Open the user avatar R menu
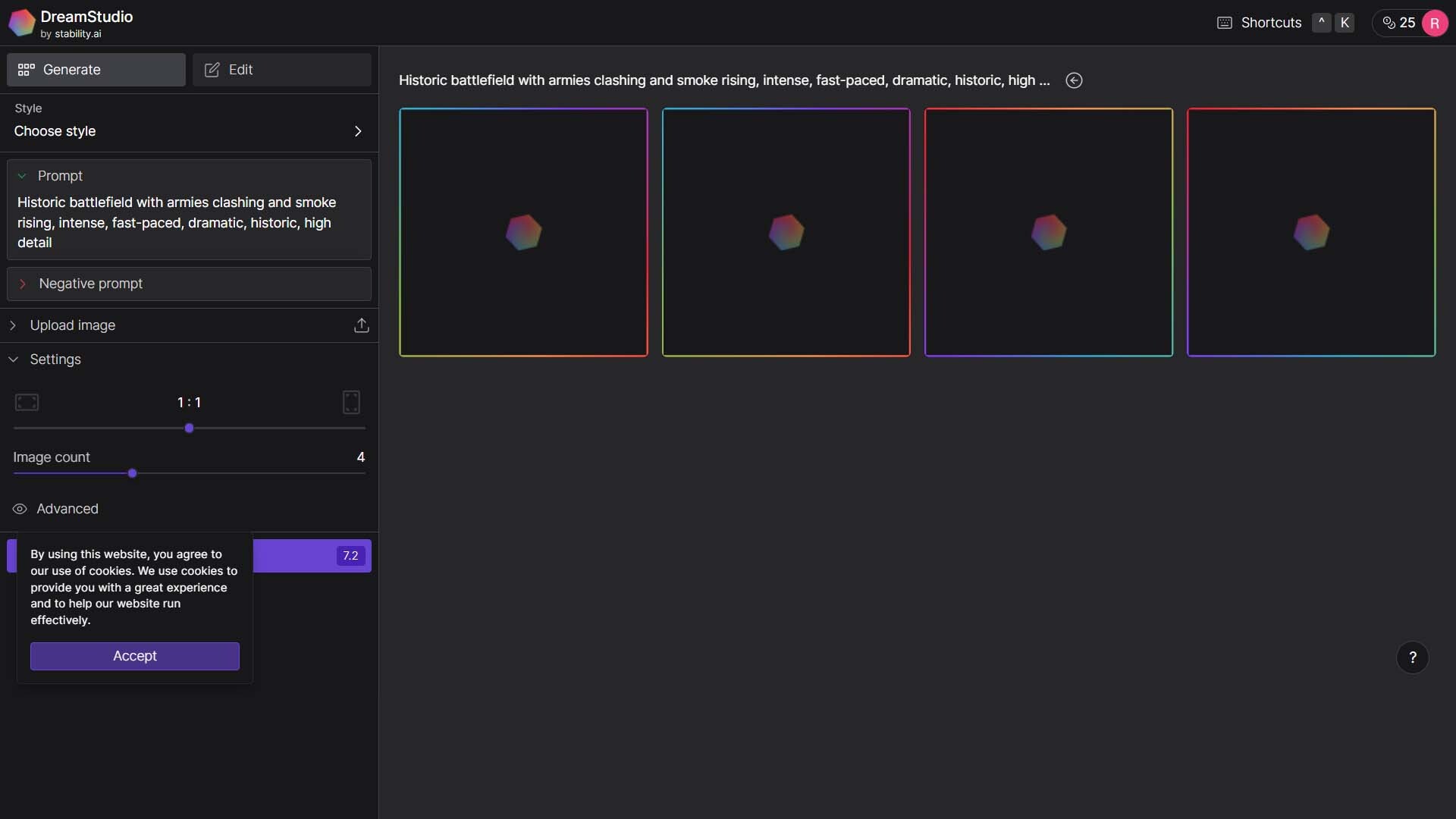Image resolution: width=1456 pixels, height=819 pixels. coord(1434,23)
